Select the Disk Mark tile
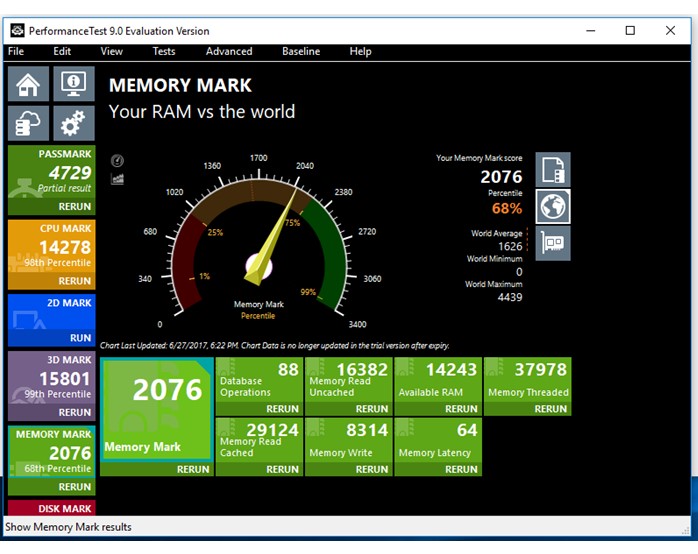The height and width of the screenshot is (554, 698). click(50, 508)
